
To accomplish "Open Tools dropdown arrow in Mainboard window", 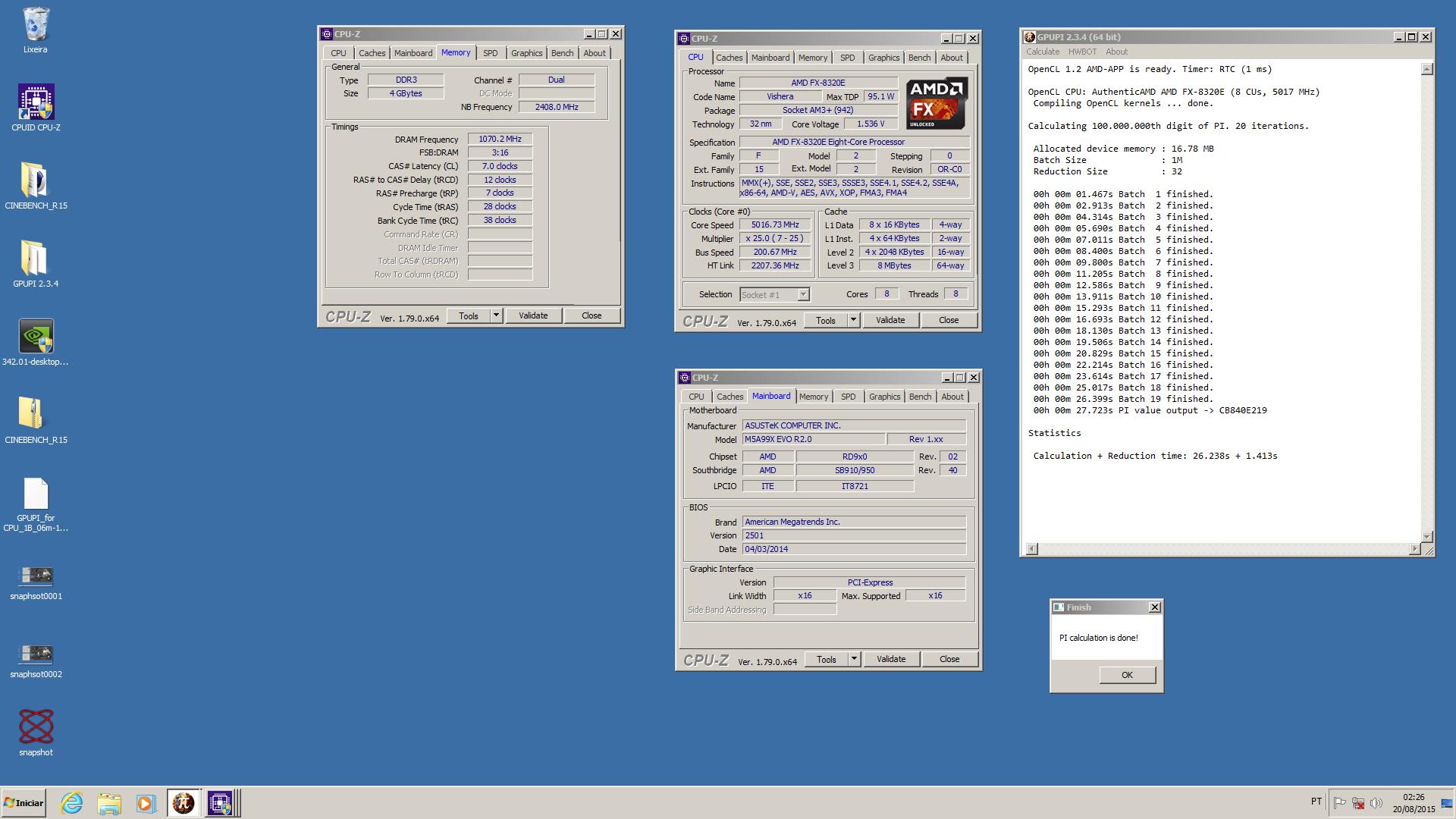I will tap(854, 659).
